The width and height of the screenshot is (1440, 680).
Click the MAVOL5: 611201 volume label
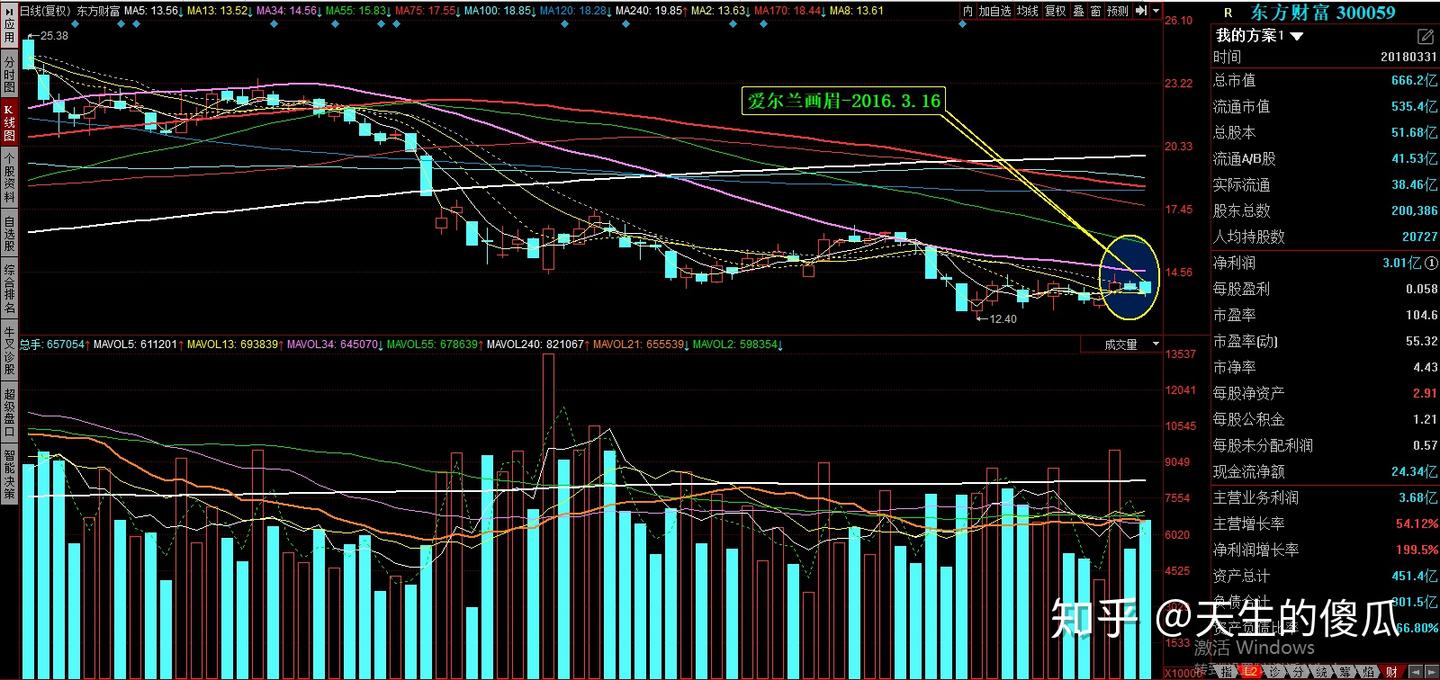140,344
